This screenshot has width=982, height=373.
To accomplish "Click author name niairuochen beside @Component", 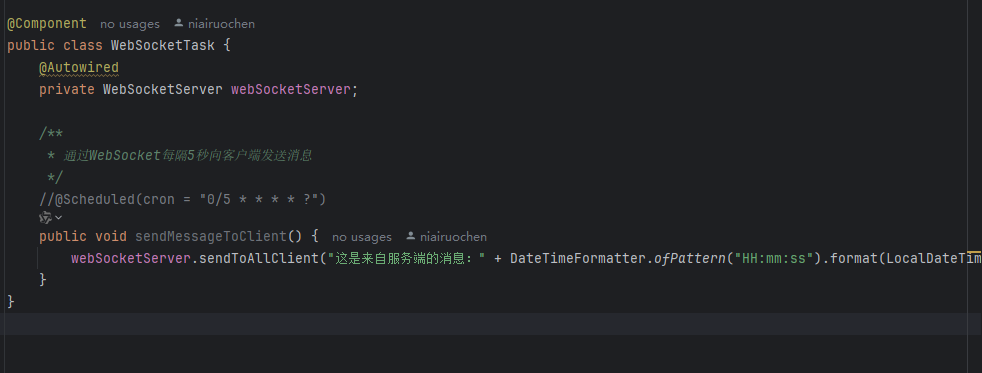I will 221,24.
